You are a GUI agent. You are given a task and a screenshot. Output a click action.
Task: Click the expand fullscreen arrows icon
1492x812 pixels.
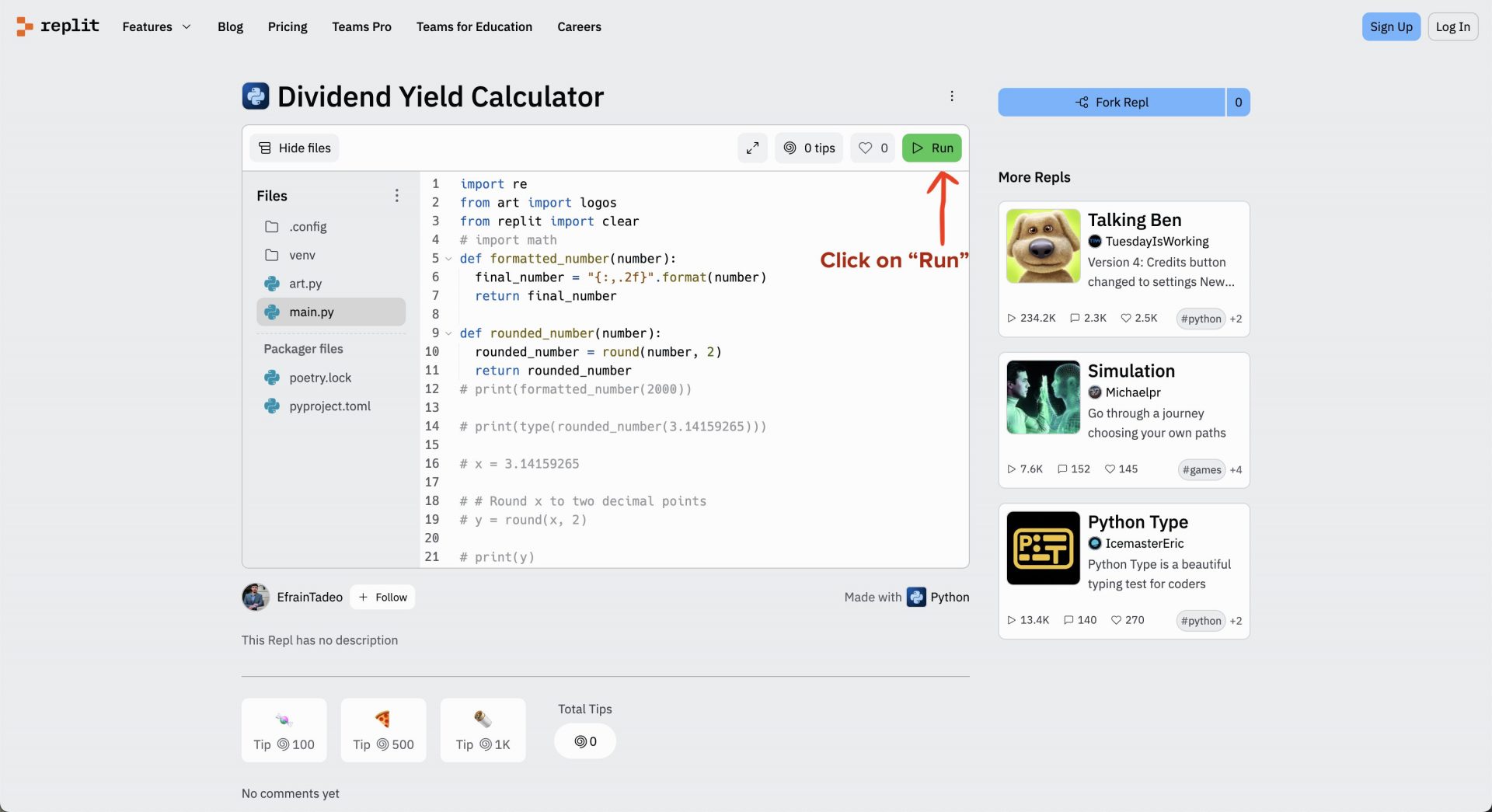tap(752, 148)
